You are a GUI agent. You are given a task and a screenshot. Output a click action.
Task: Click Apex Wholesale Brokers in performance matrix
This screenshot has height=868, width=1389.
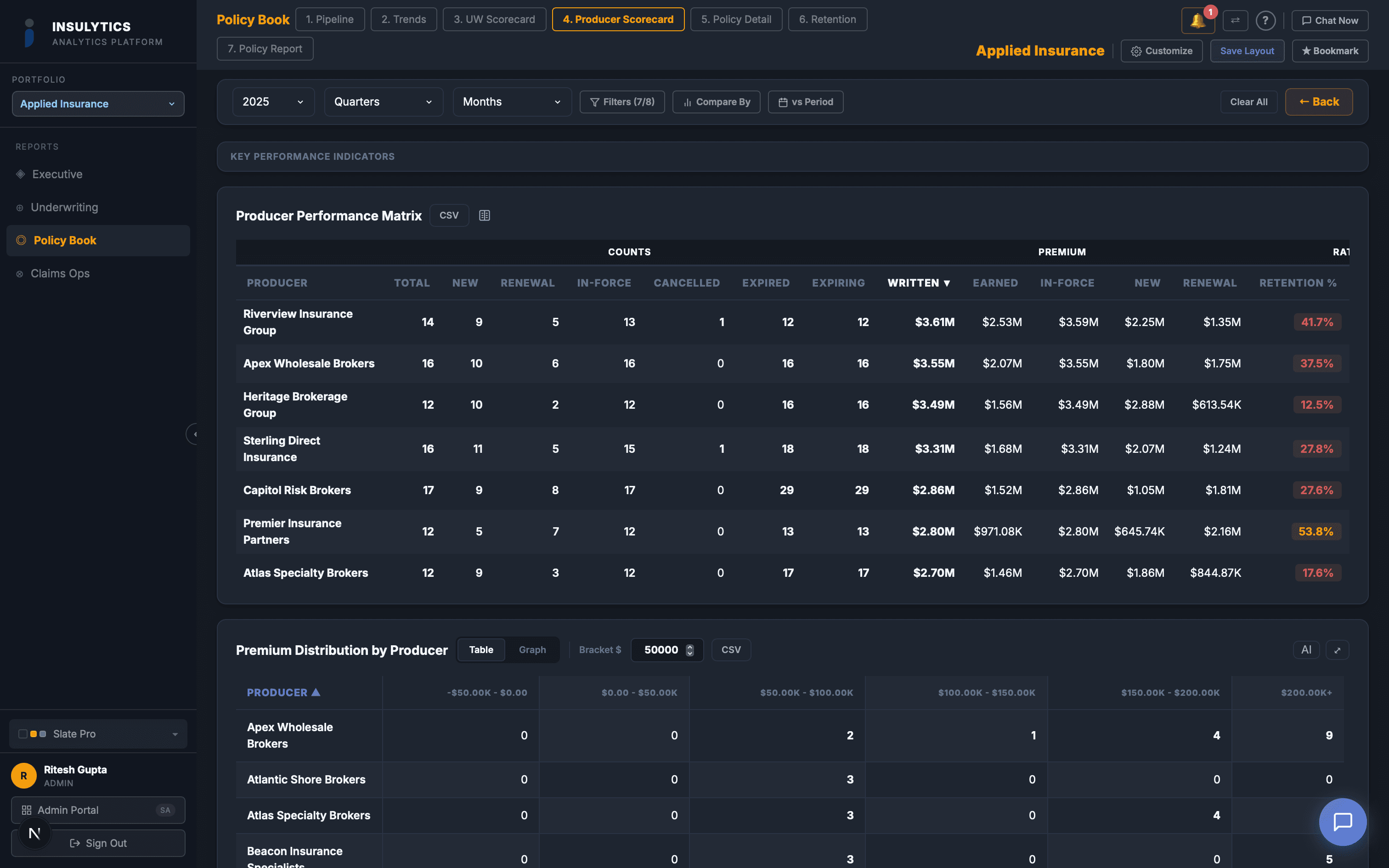tap(309, 363)
